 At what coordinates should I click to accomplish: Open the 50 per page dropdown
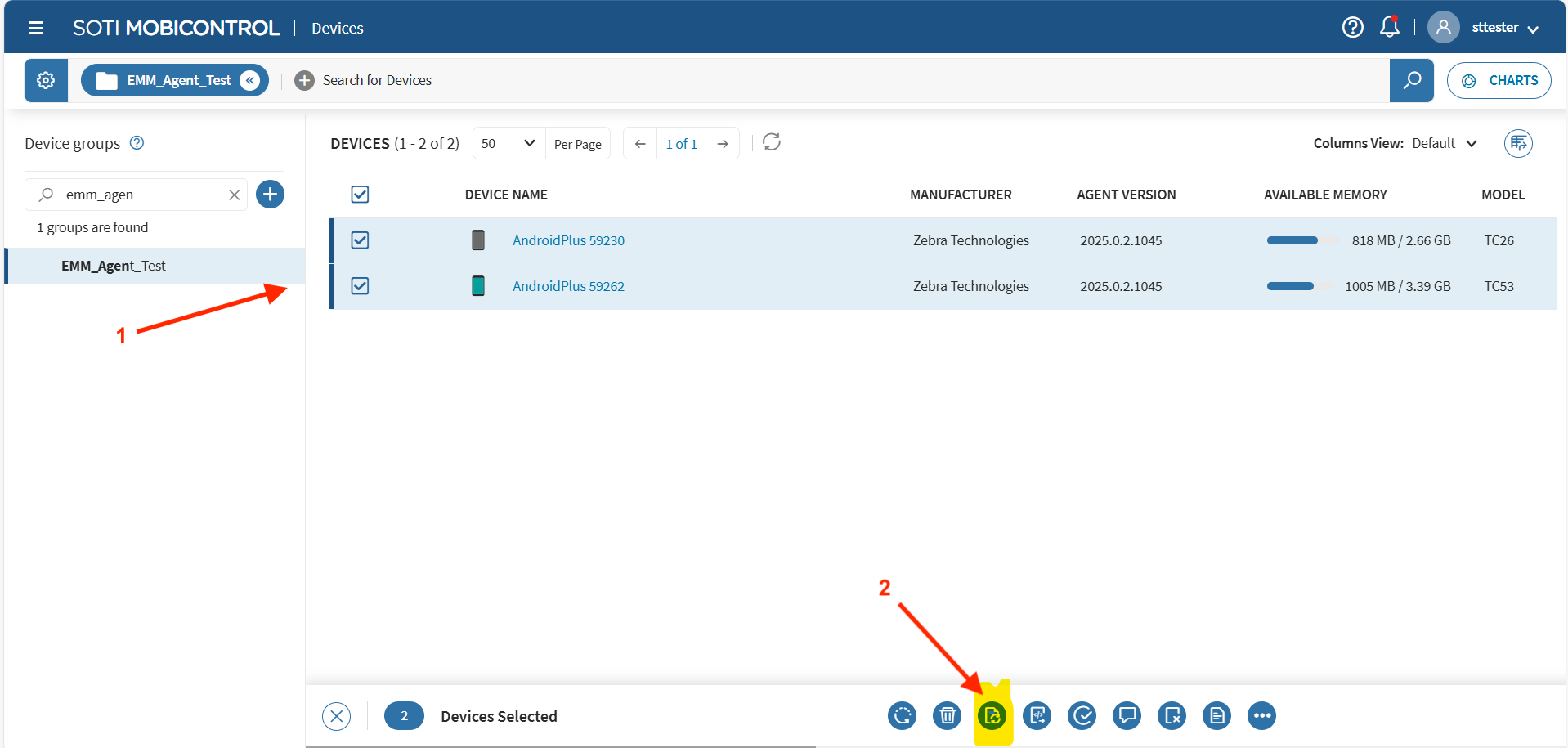[x=508, y=143]
